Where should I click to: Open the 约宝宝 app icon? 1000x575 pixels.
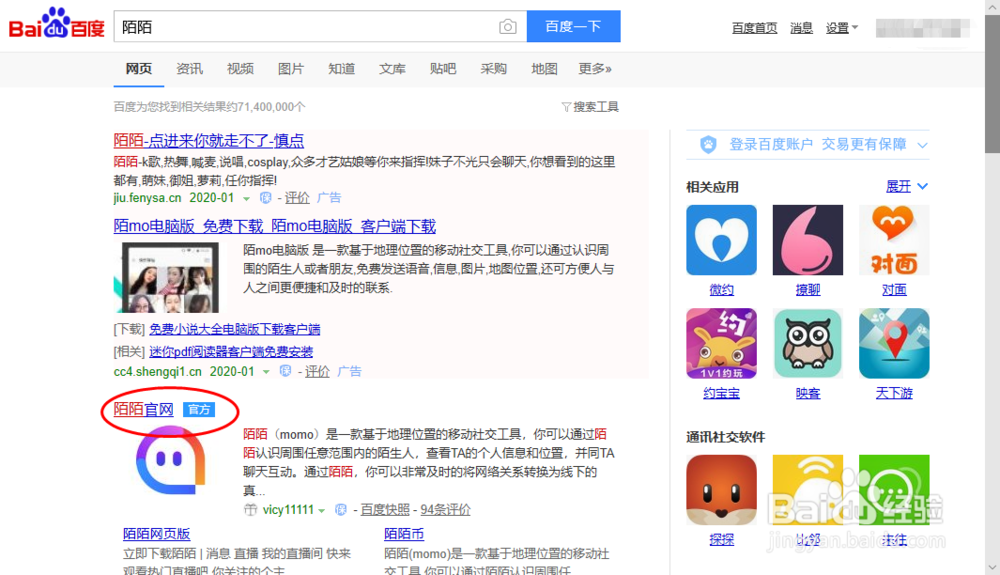click(721, 344)
